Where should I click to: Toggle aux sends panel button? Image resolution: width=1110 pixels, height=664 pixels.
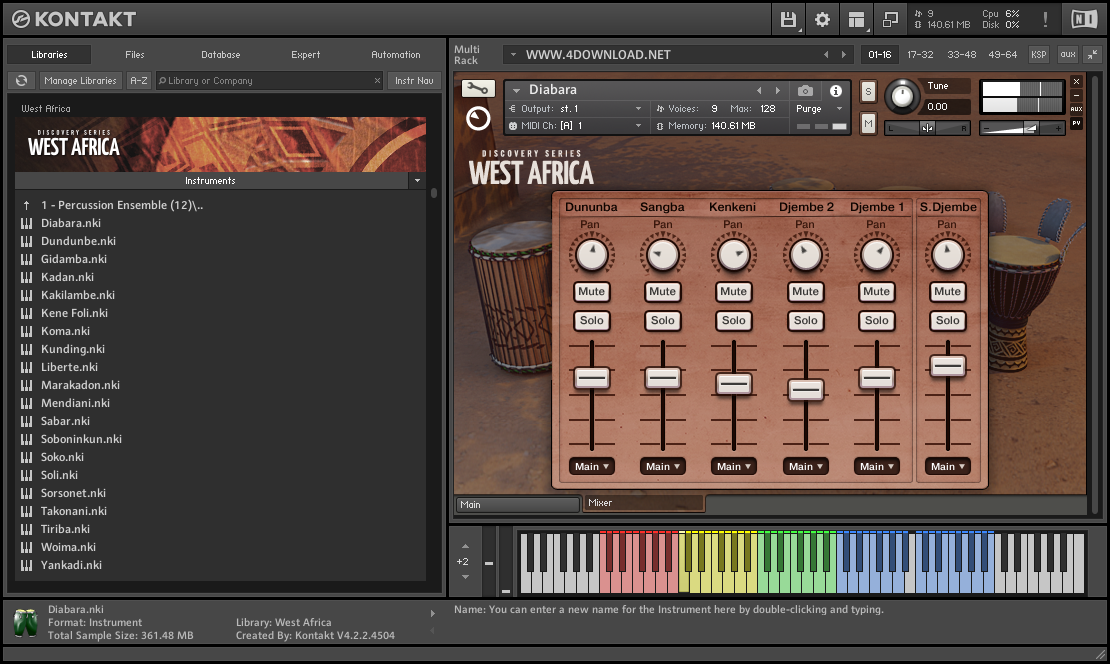(1068, 55)
